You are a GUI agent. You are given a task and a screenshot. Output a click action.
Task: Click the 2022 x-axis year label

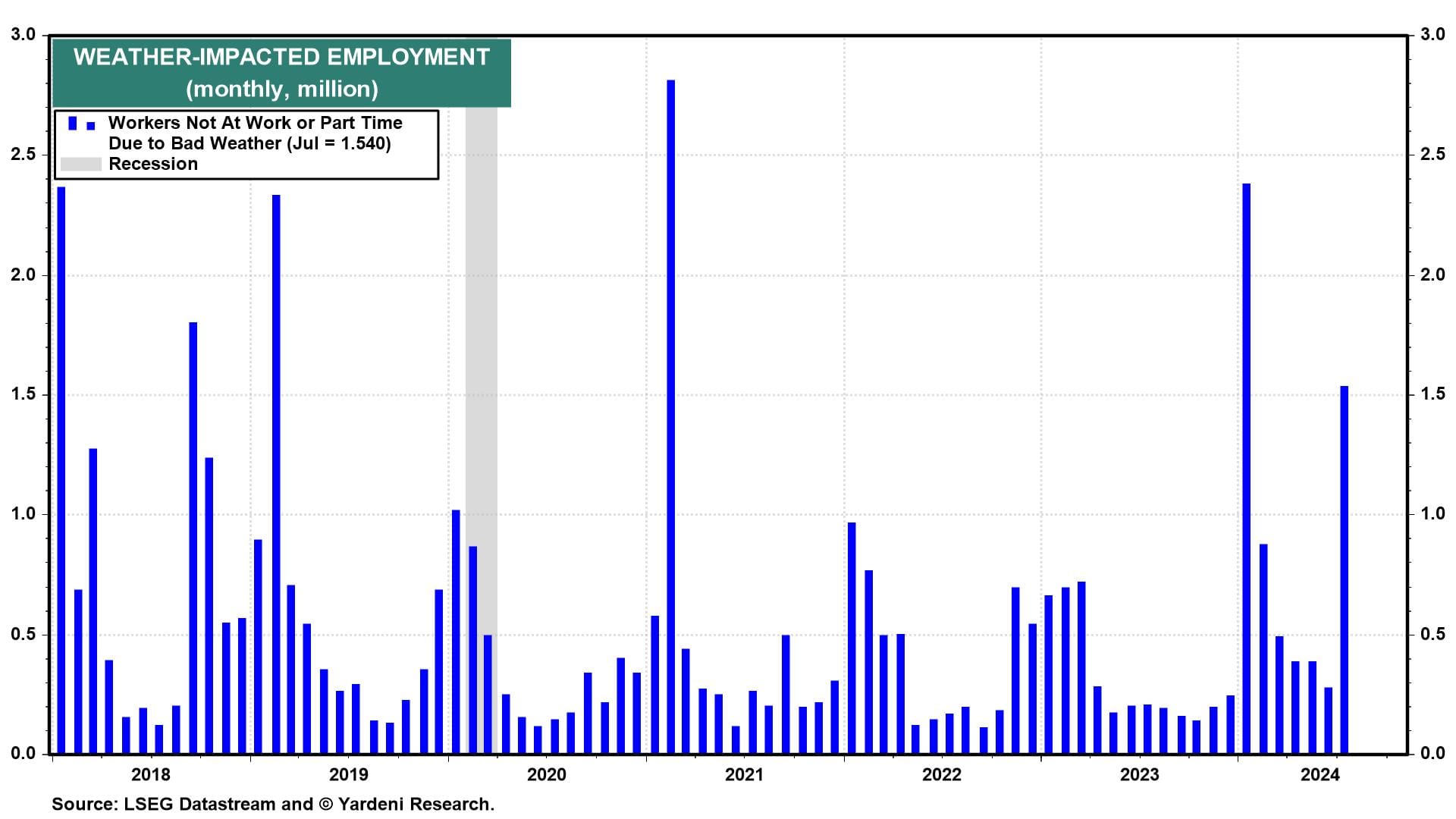click(x=941, y=774)
